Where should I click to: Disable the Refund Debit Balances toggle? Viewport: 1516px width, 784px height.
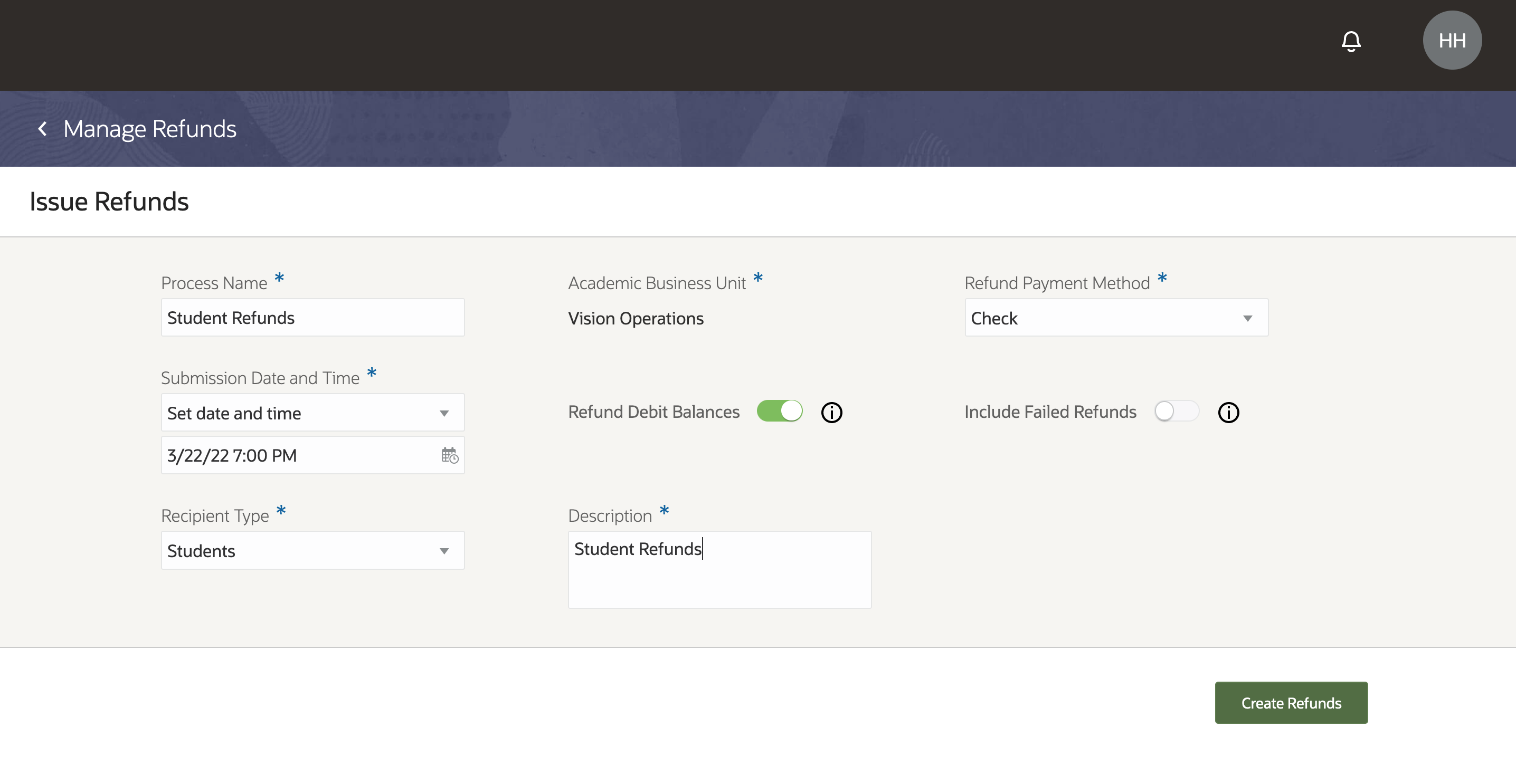click(x=779, y=411)
